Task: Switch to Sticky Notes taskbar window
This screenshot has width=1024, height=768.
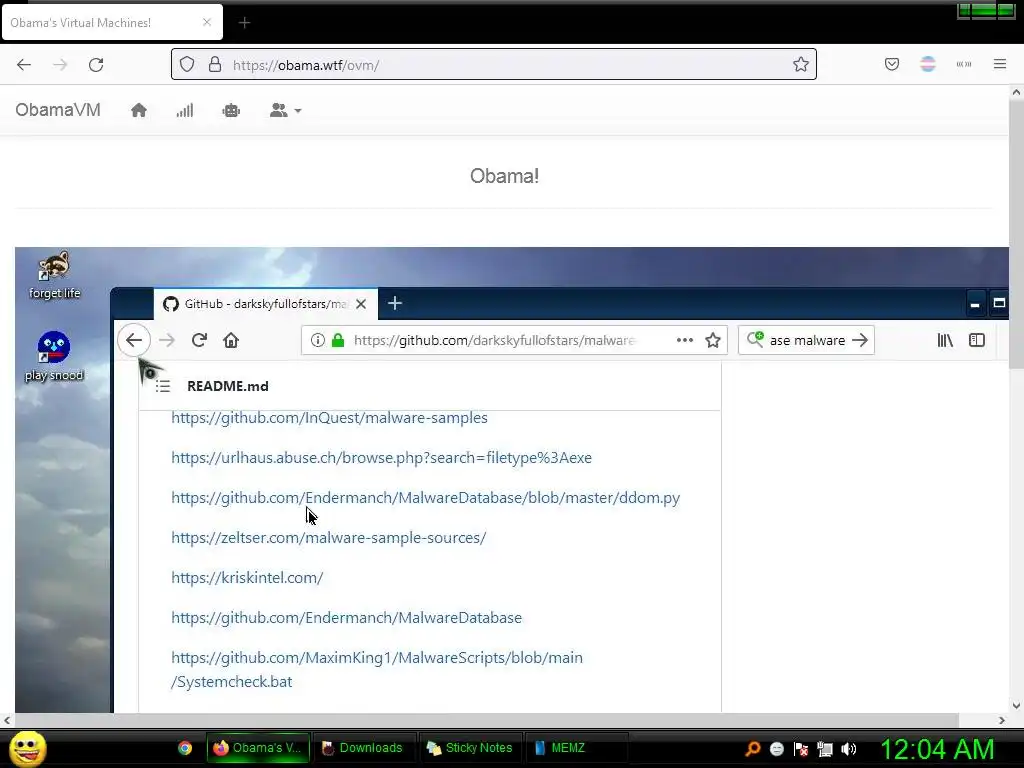Action: [470, 748]
